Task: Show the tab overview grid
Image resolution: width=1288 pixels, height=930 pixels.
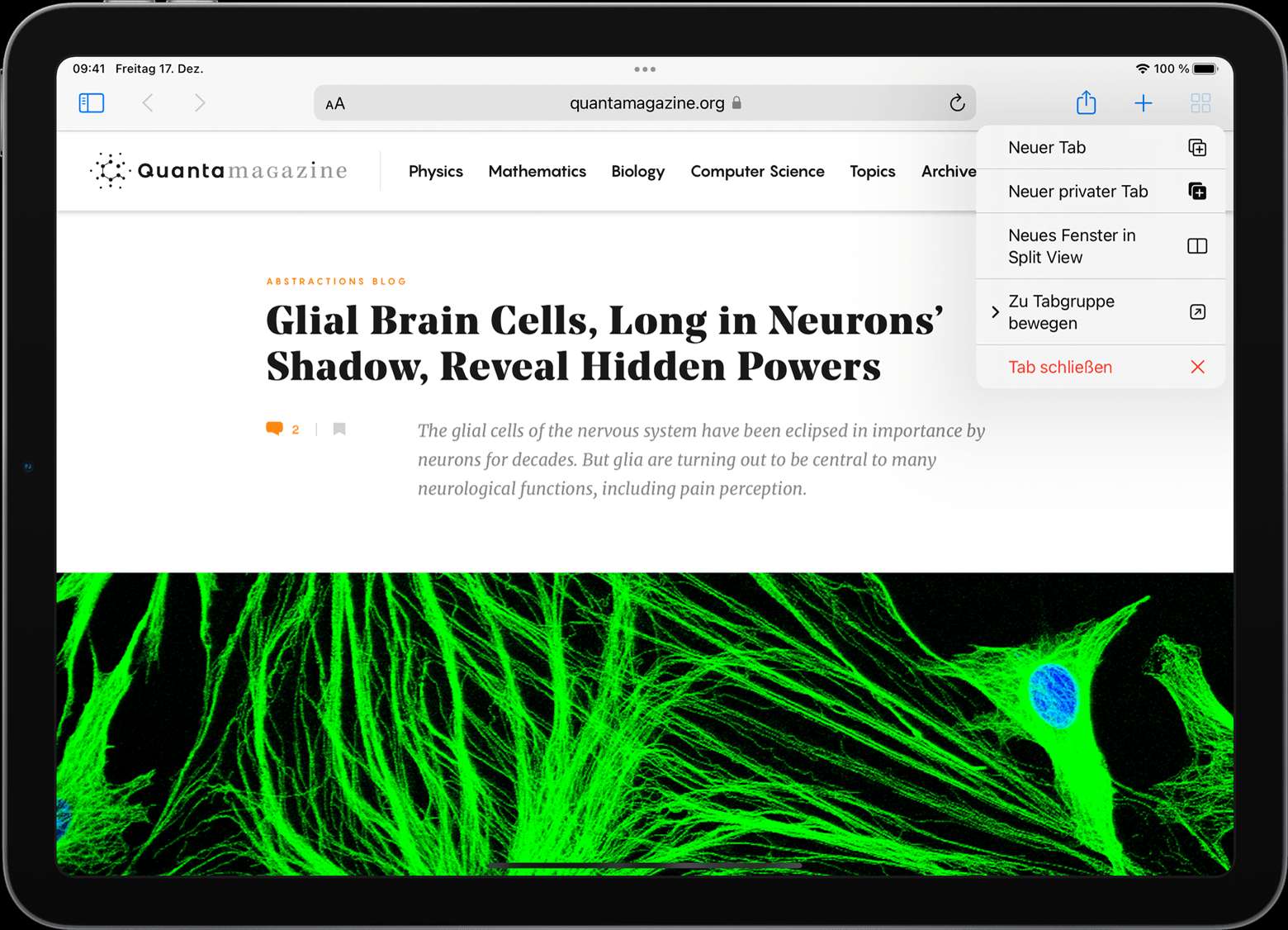Action: (1200, 103)
